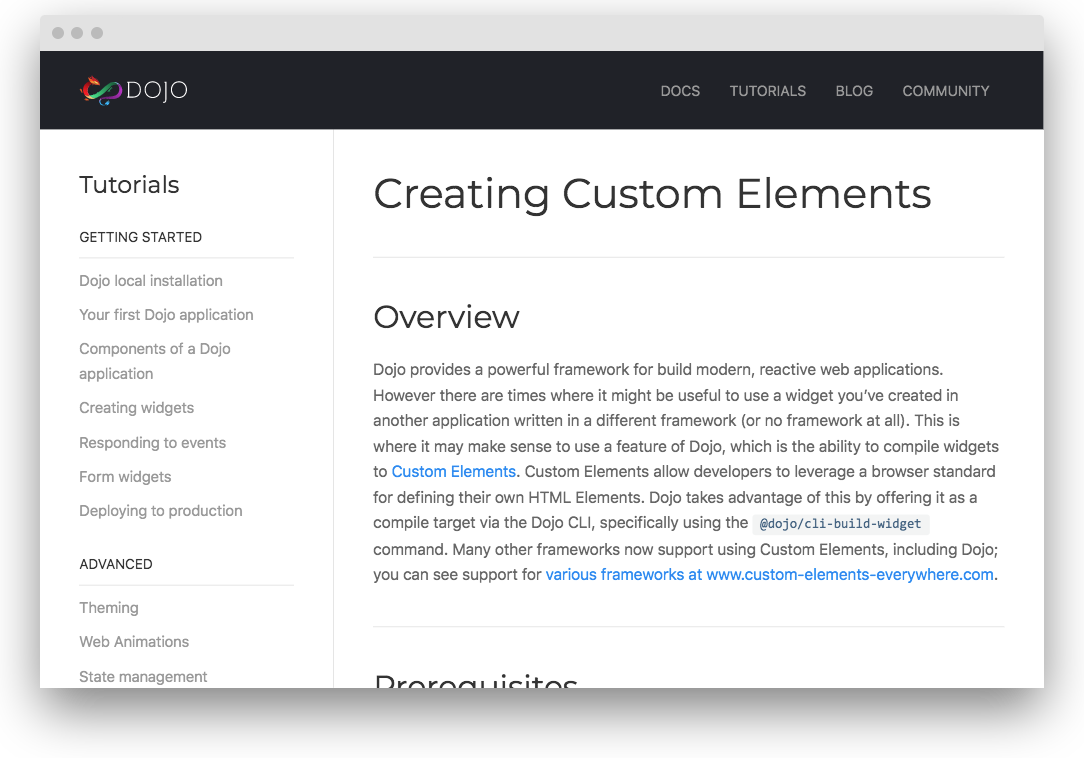Screen dimensions: 1084x758
Task: Click the red close window dot
Action: (x=58, y=33)
